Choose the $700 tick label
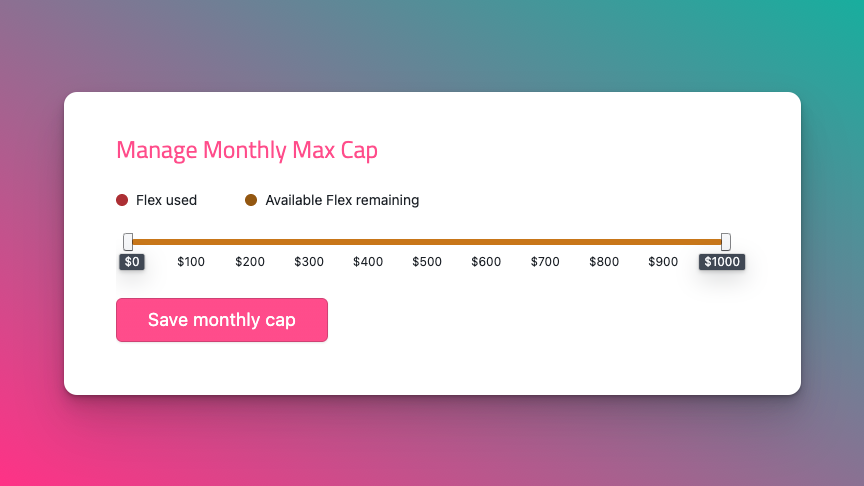 (x=544, y=262)
